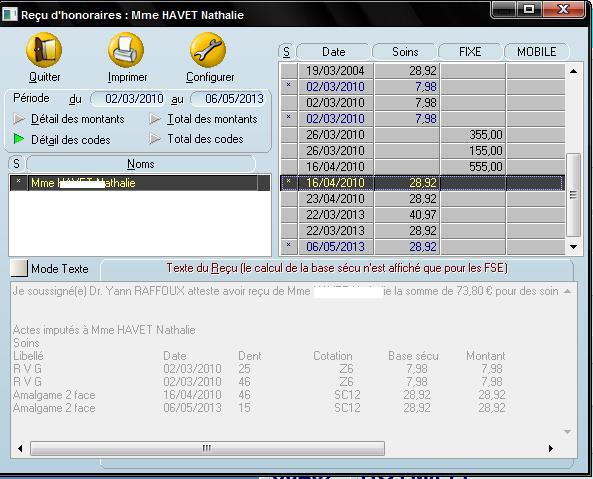Click the horizontal scrollbar thumb in receipt text
Viewport: 593px width, 479px height.
[207, 448]
